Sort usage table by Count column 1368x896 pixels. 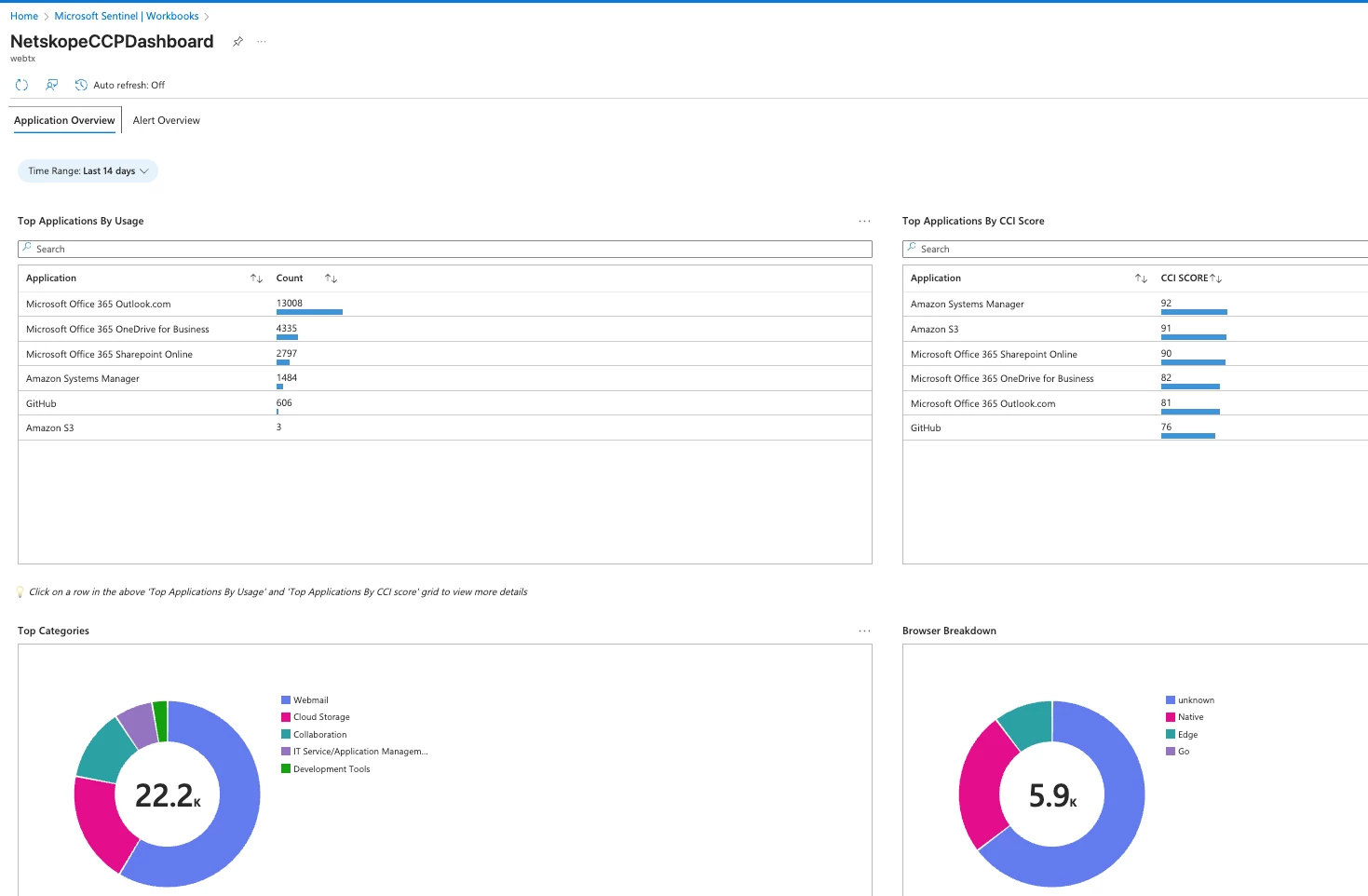coord(331,278)
